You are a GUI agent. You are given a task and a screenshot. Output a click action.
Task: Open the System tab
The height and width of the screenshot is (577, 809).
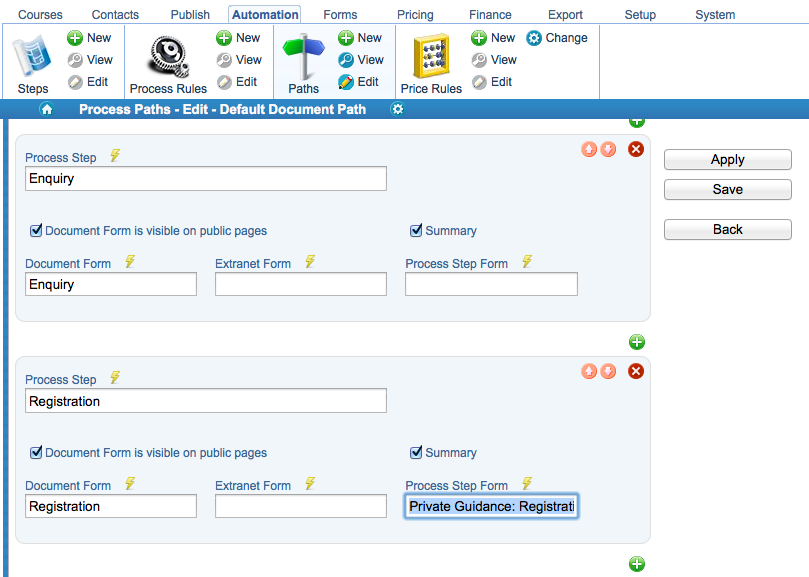pos(715,15)
